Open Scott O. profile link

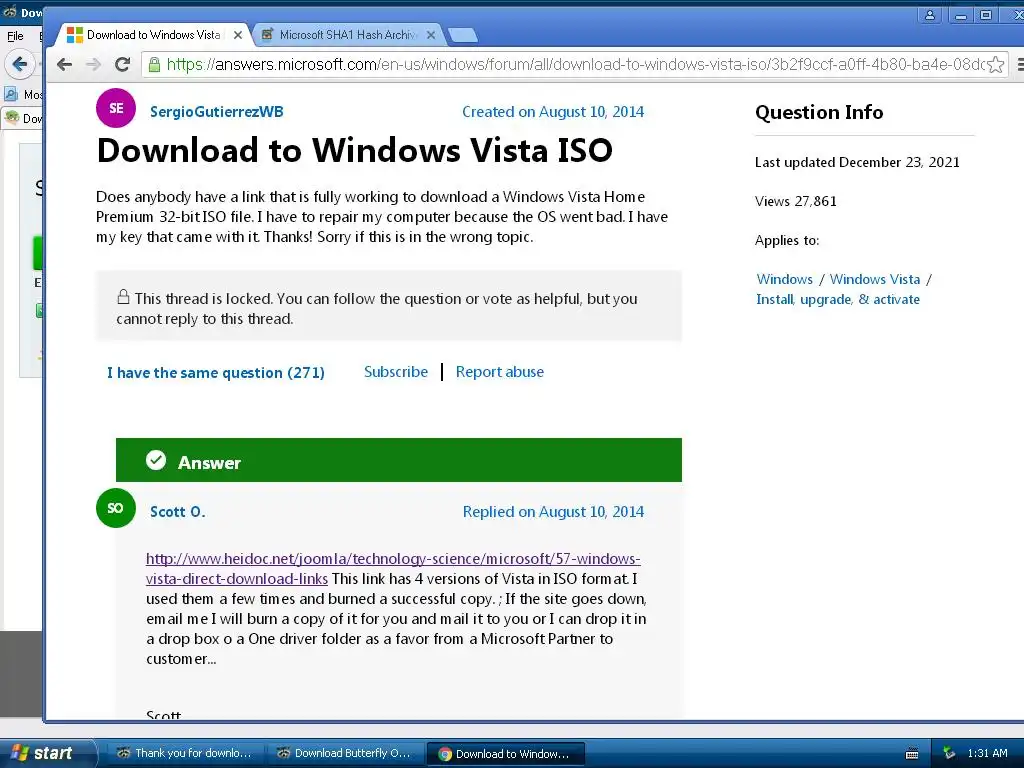[178, 511]
